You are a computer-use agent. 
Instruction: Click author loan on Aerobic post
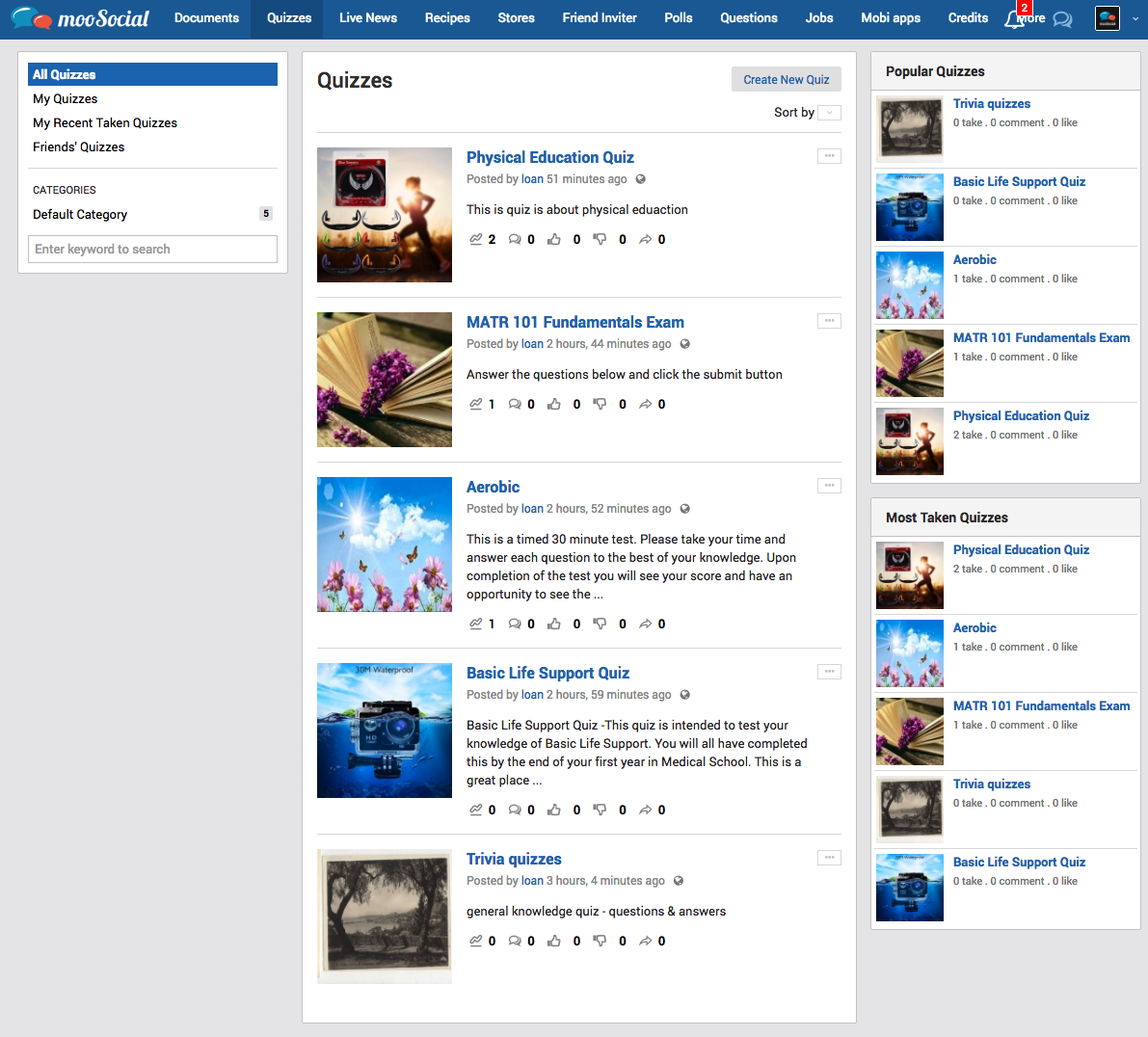(x=532, y=509)
